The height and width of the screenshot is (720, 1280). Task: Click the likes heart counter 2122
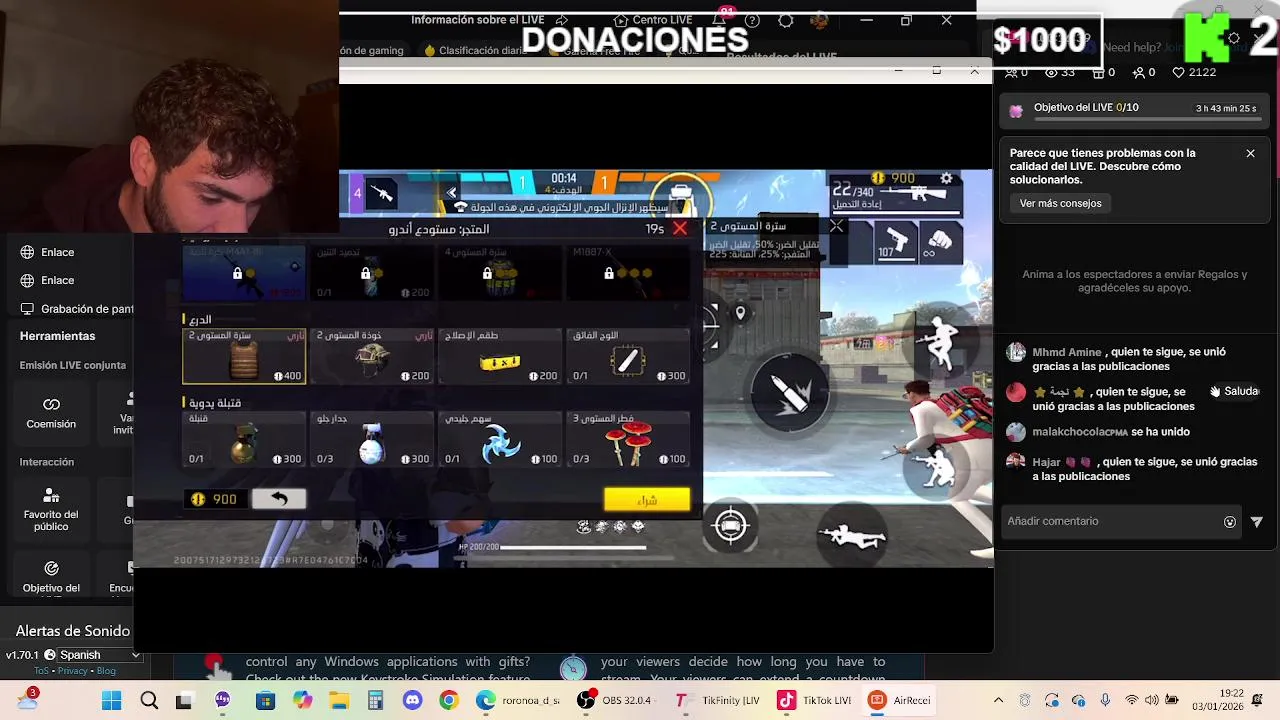[1194, 72]
